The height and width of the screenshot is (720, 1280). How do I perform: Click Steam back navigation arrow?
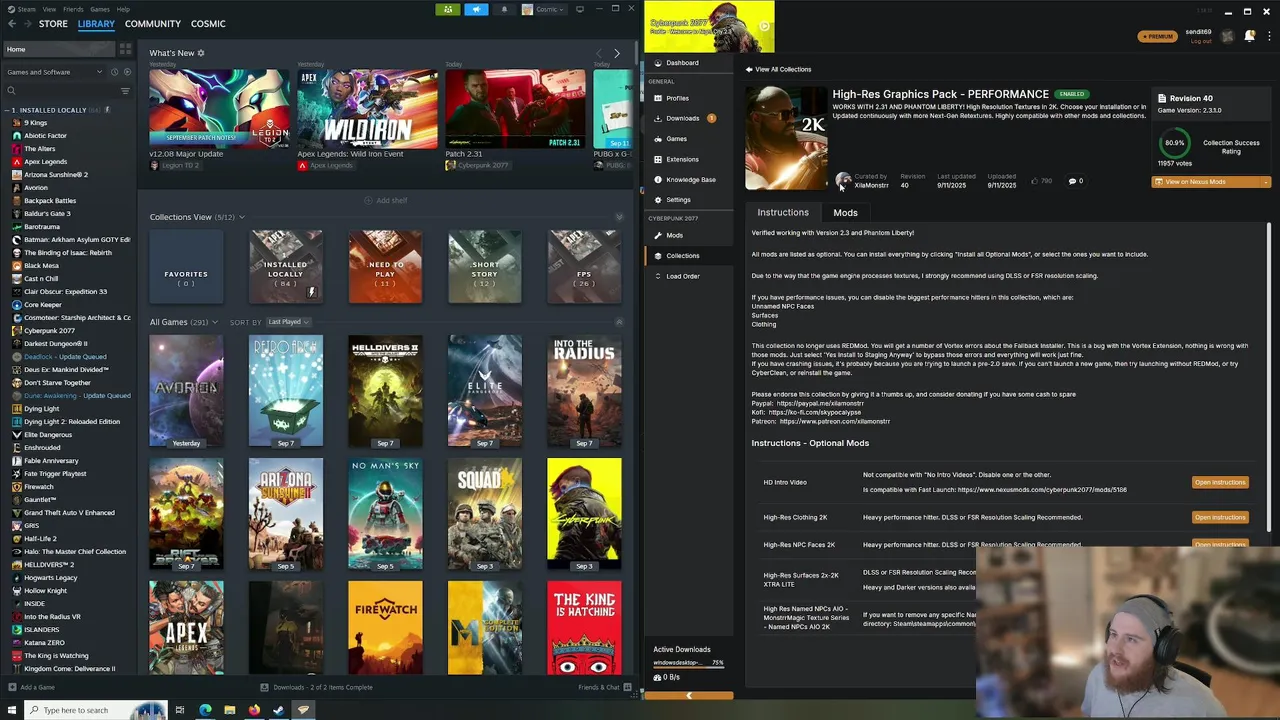pyautogui.click(x=10, y=23)
